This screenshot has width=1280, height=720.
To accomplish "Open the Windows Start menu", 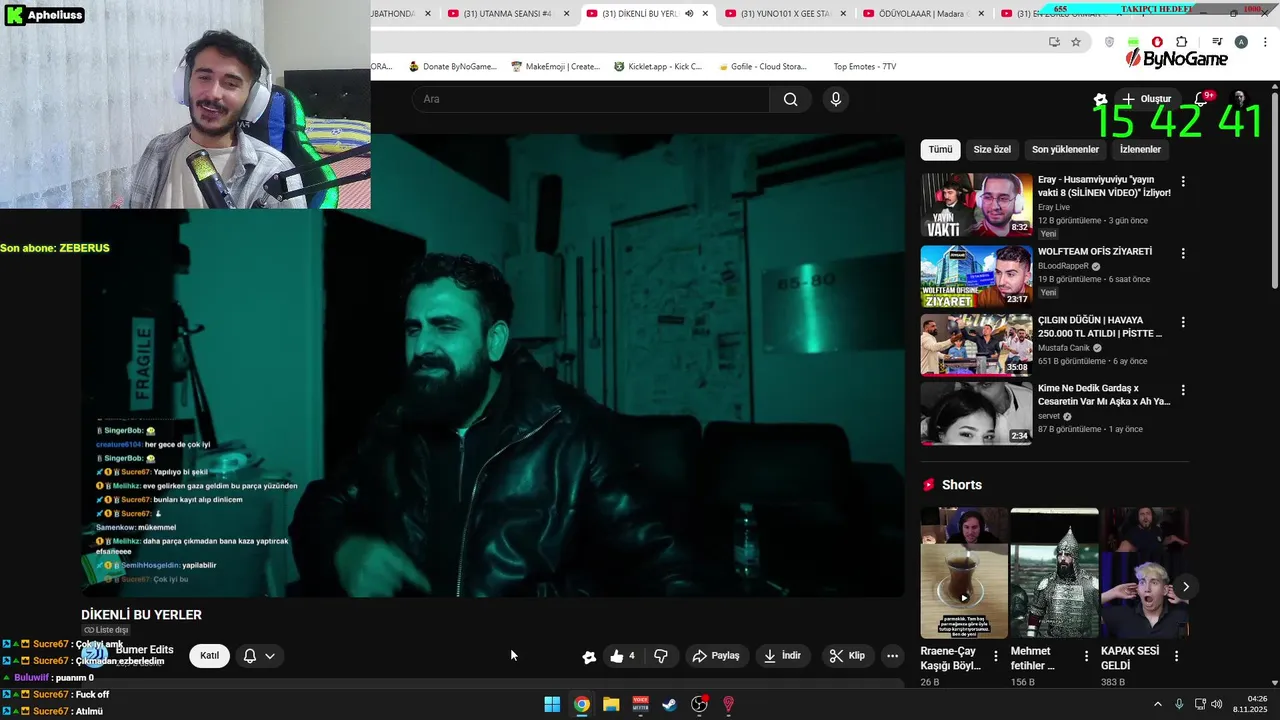I will (552, 704).
